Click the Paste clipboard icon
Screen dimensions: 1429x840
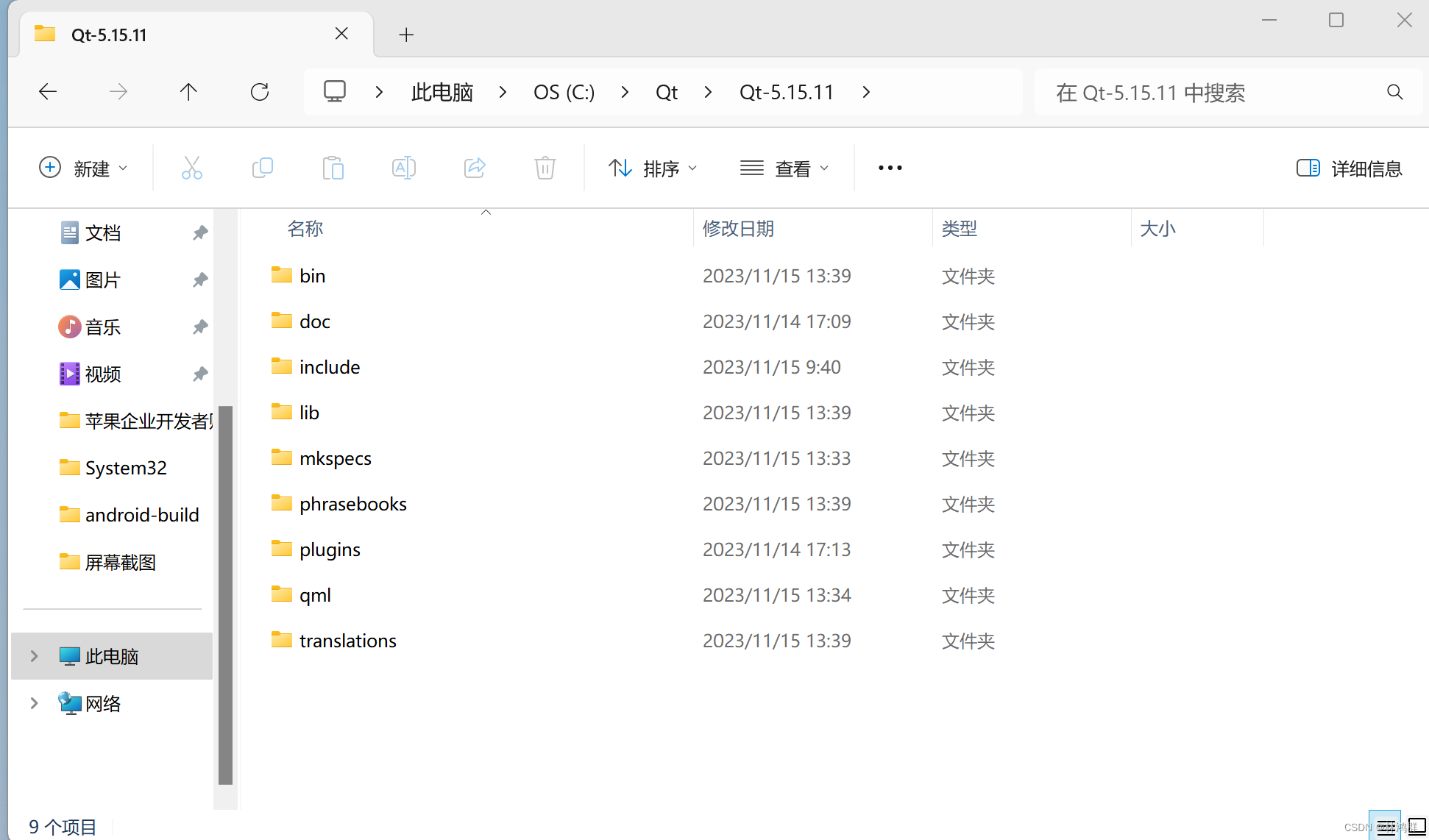(x=333, y=168)
